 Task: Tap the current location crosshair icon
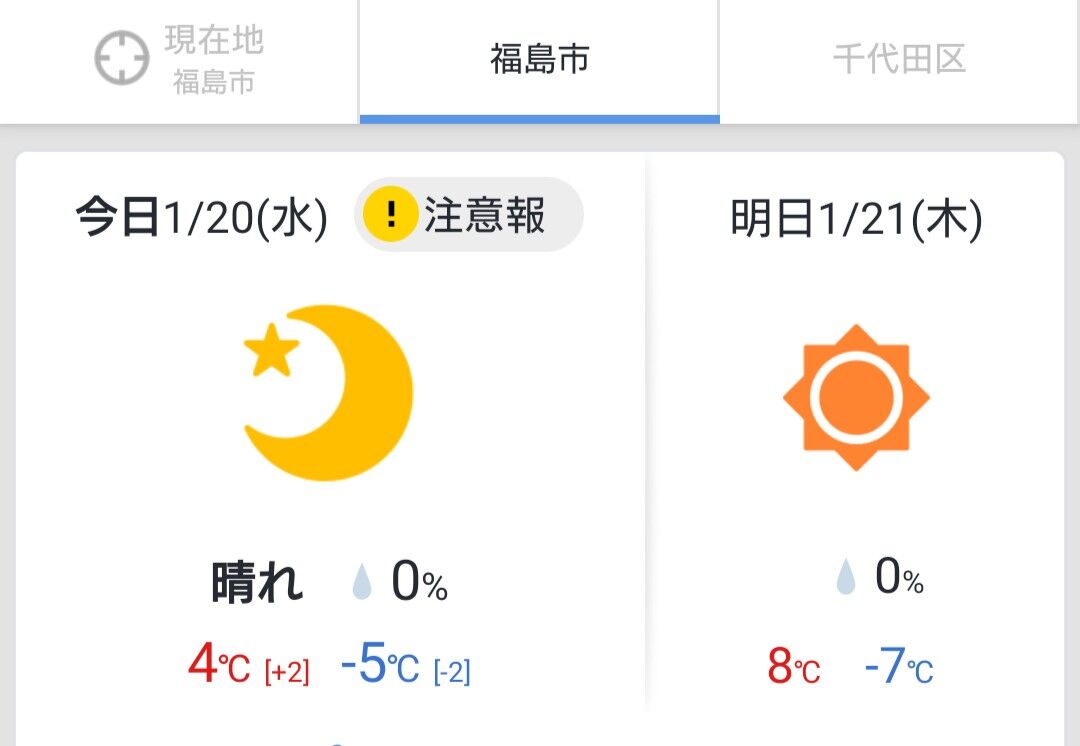pos(122,59)
